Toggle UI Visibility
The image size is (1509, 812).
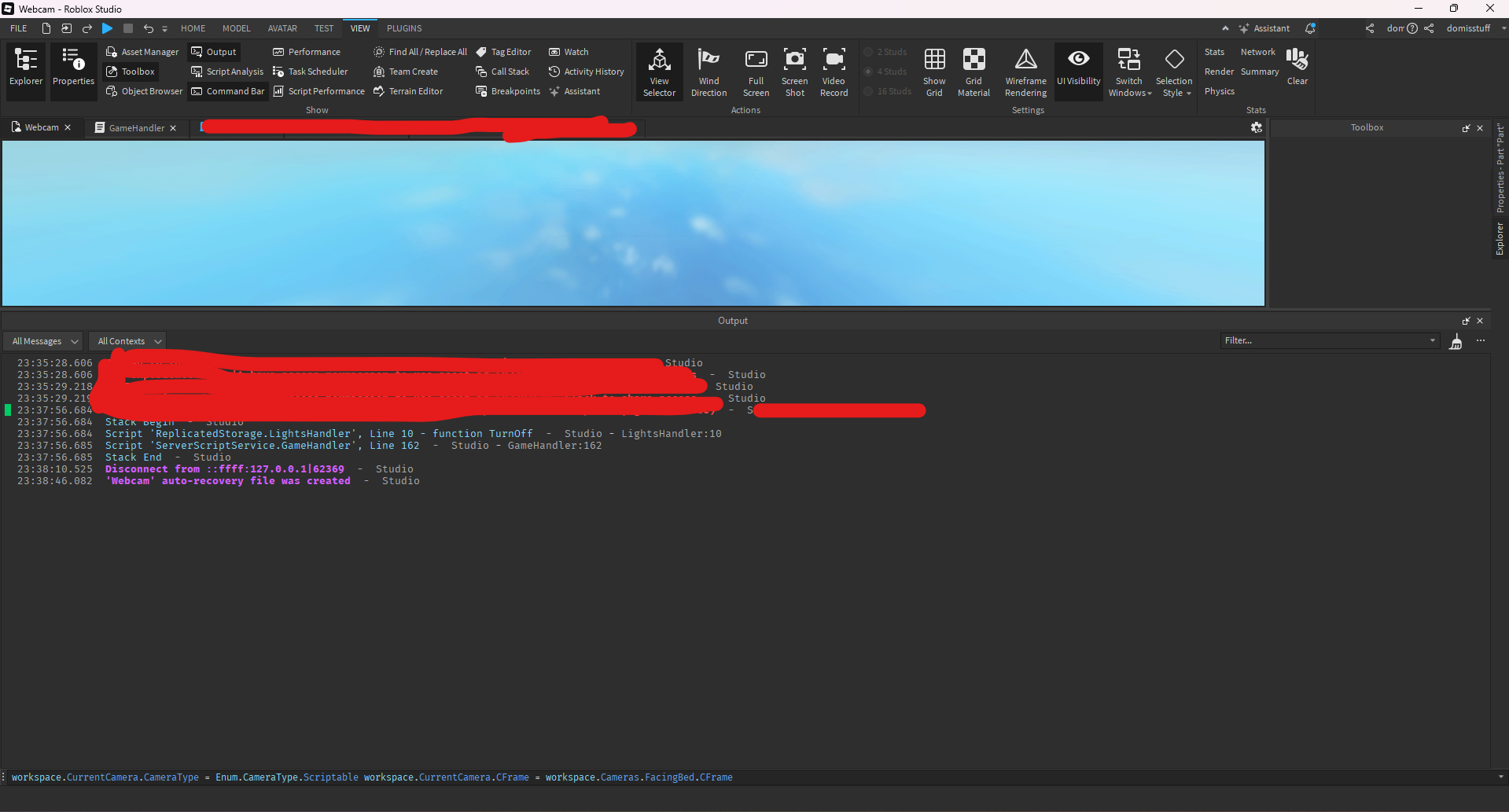[1078, 71]
